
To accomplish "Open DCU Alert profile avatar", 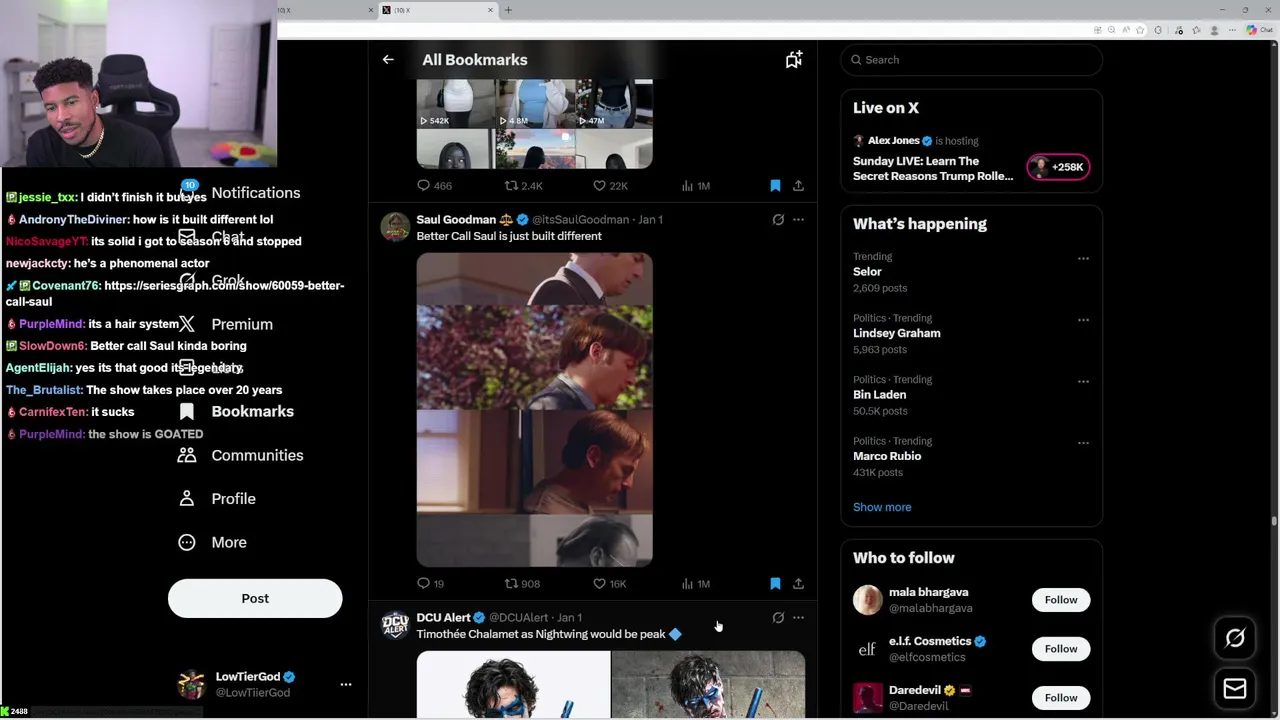I will [395, 625].
